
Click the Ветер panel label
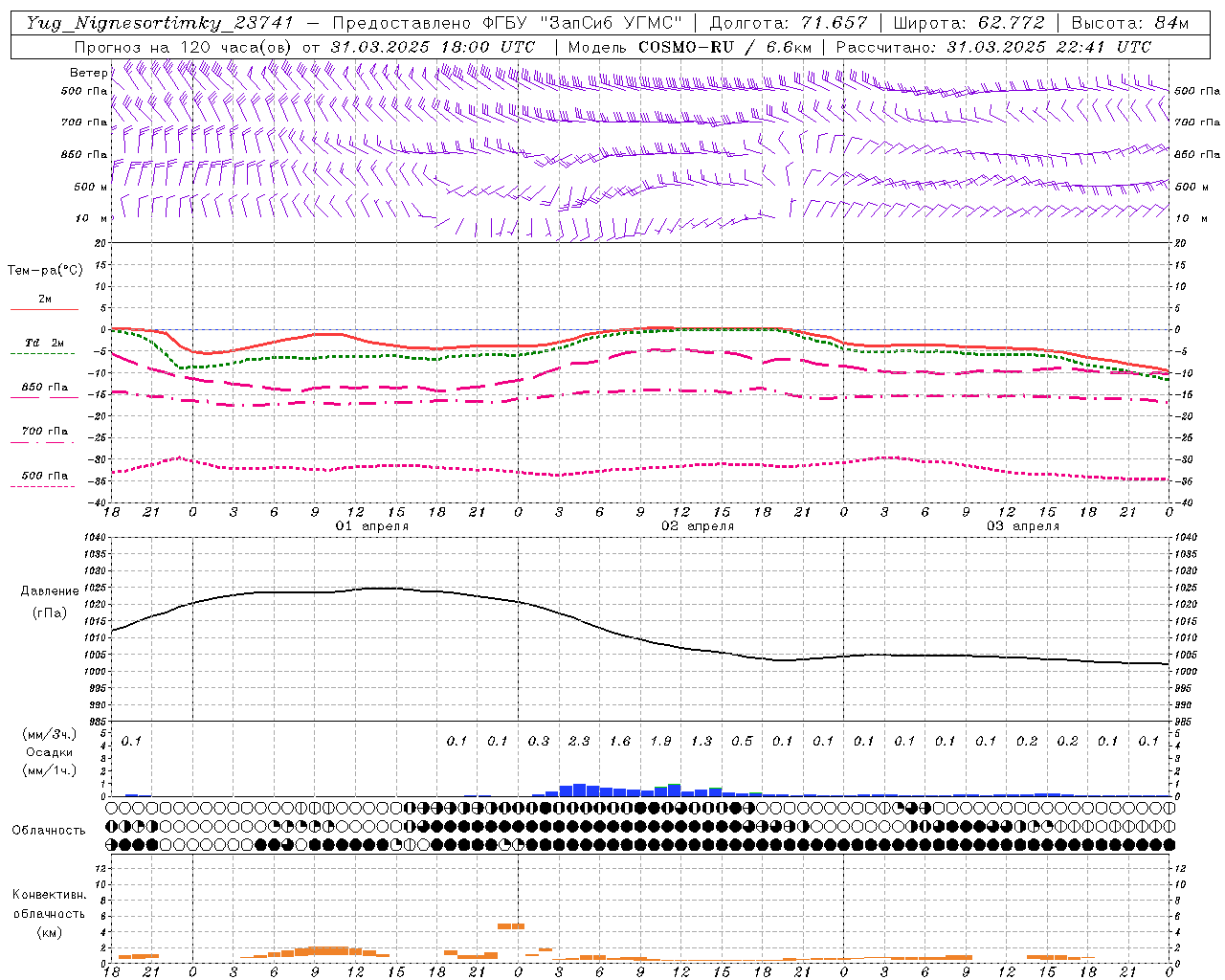89,73
